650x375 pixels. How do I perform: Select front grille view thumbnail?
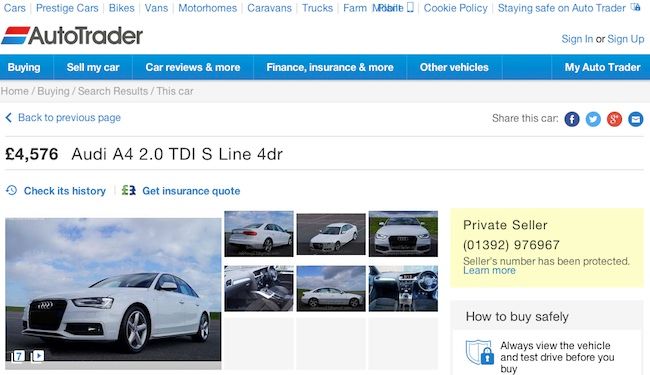click(x=403, y=234)
